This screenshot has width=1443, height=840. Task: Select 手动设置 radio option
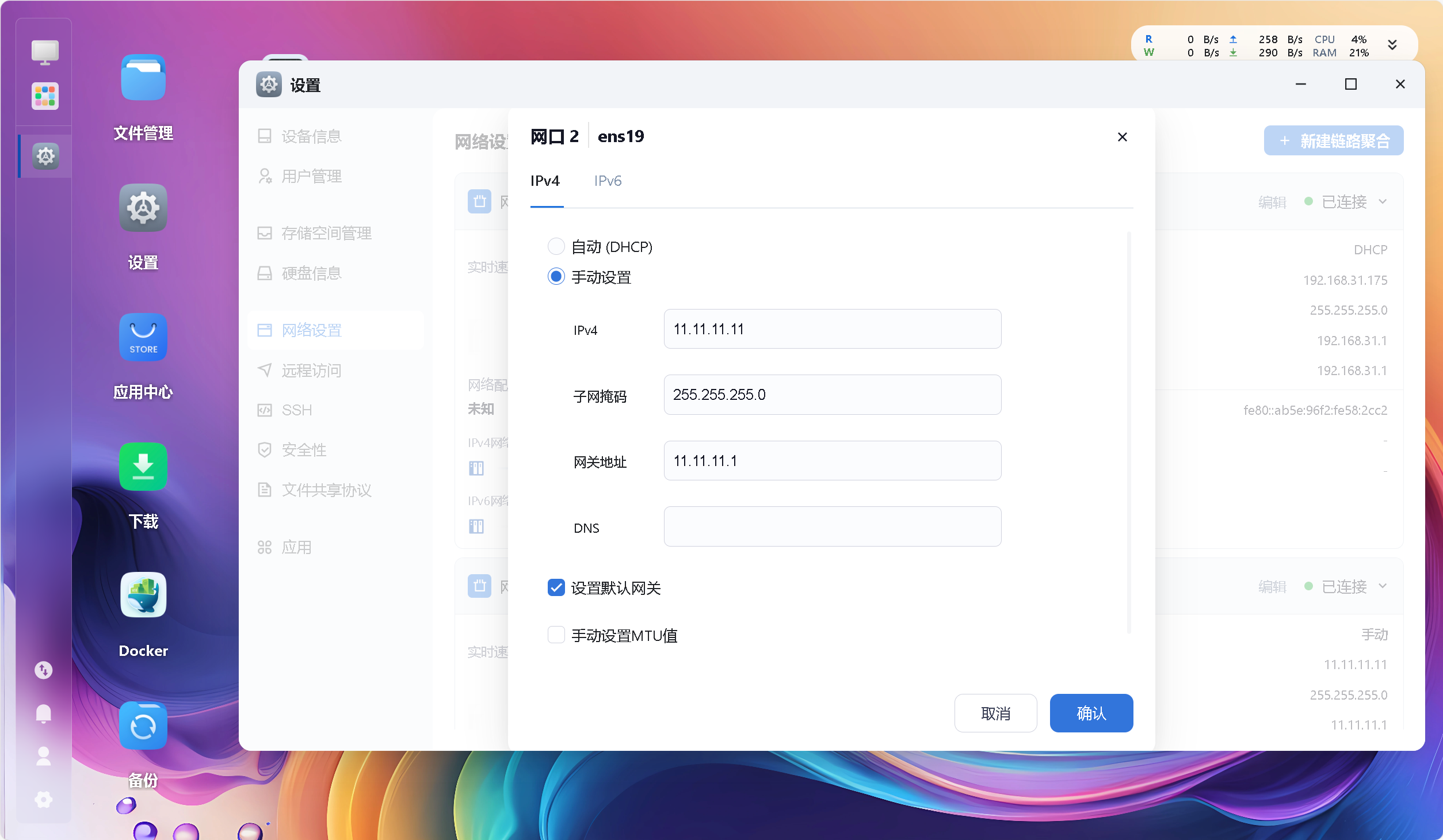click(556, 276)
